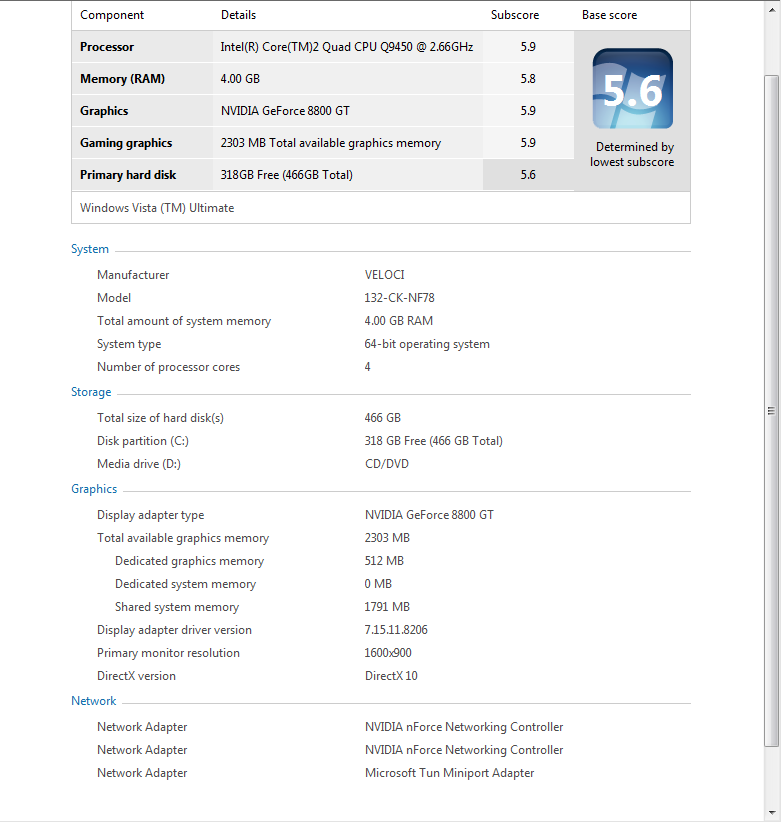Image resolution: width=782 pixels, height=822 pixels.
Task: Click 64-bit operating system value
Action: coord(427,344)
